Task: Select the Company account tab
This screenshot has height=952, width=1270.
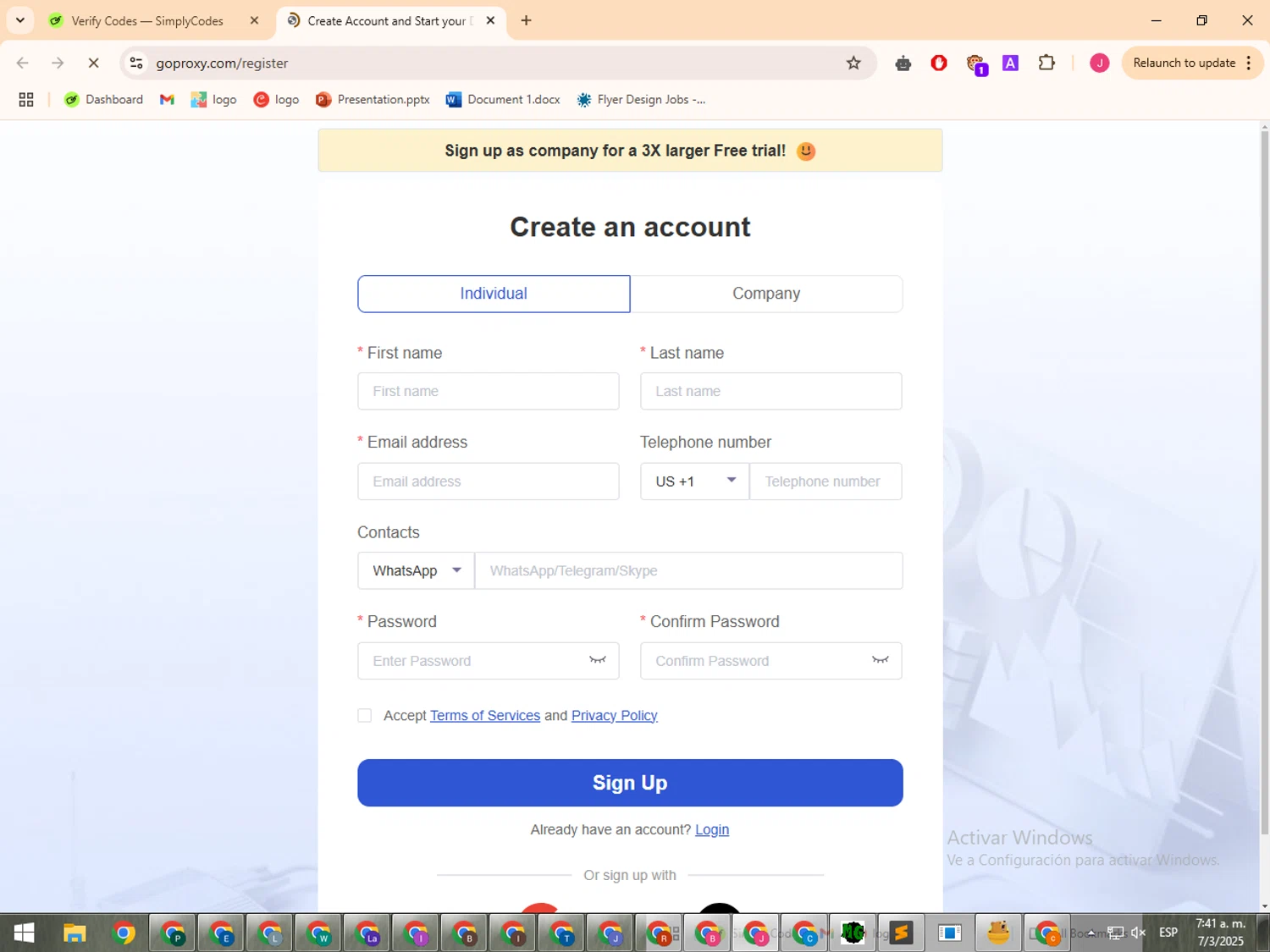Action: (766, 294)
